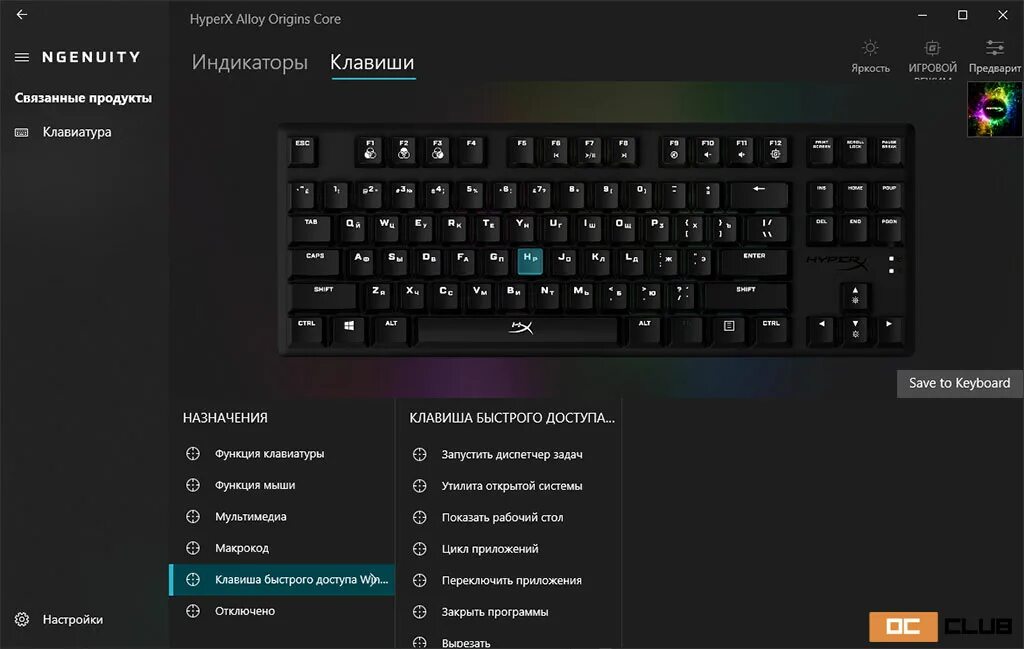
Task: Select the Windows logo key on the keyboard
Action: pyautogui.click(x=349, y=328)
